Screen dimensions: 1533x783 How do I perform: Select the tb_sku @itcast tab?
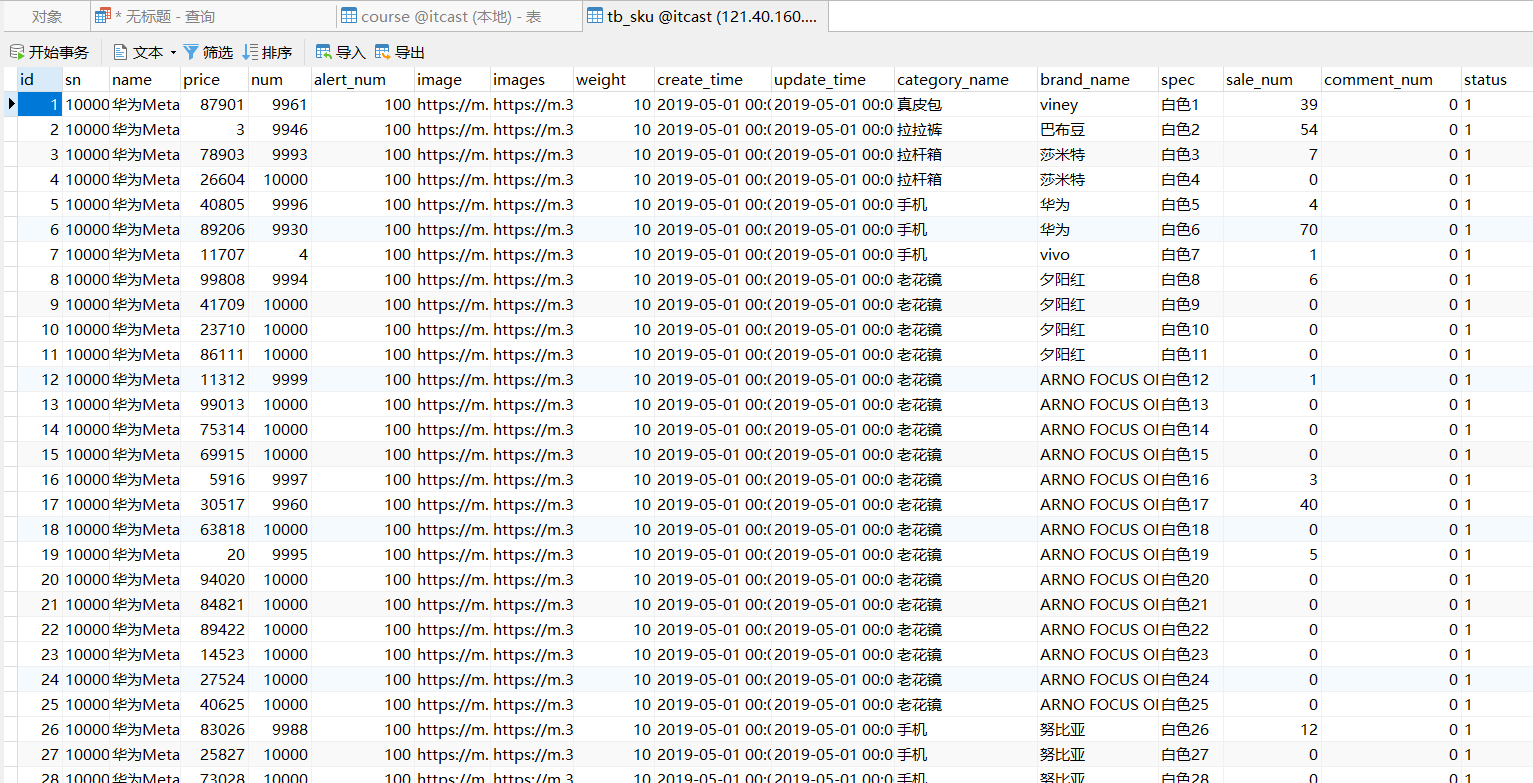(704, 16)
